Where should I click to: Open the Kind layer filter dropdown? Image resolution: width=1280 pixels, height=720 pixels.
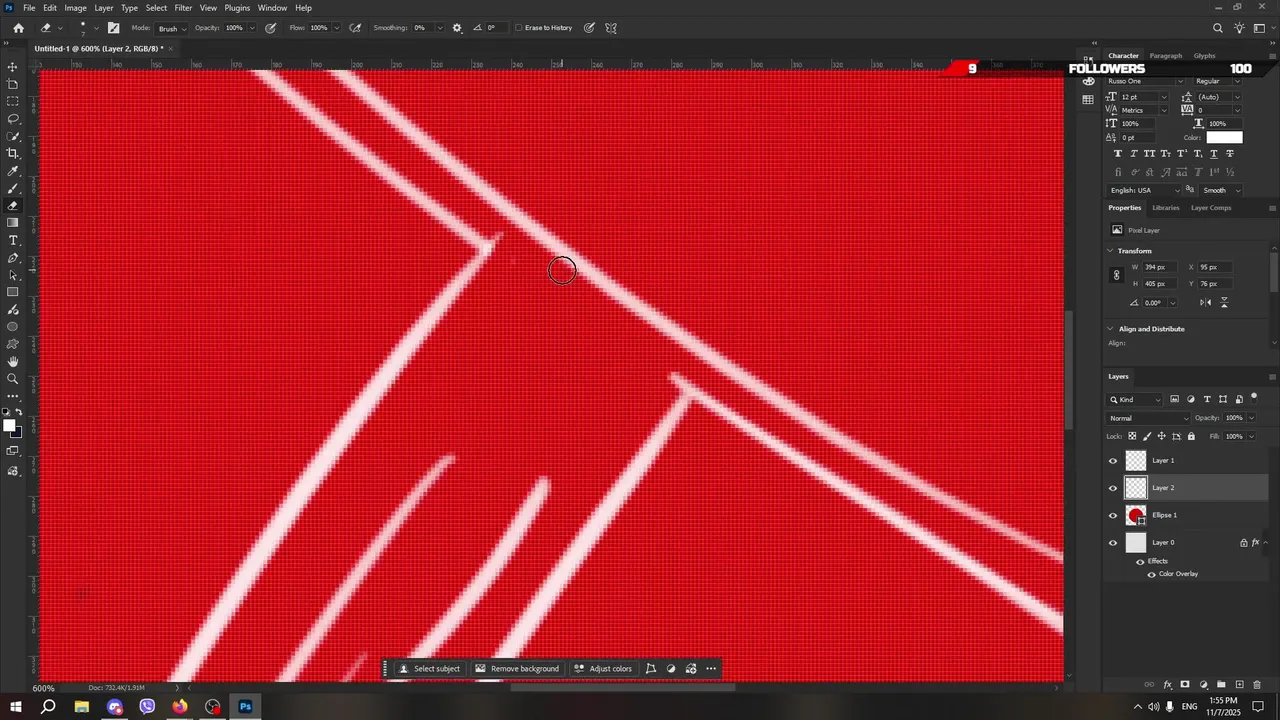point(1135,400)
